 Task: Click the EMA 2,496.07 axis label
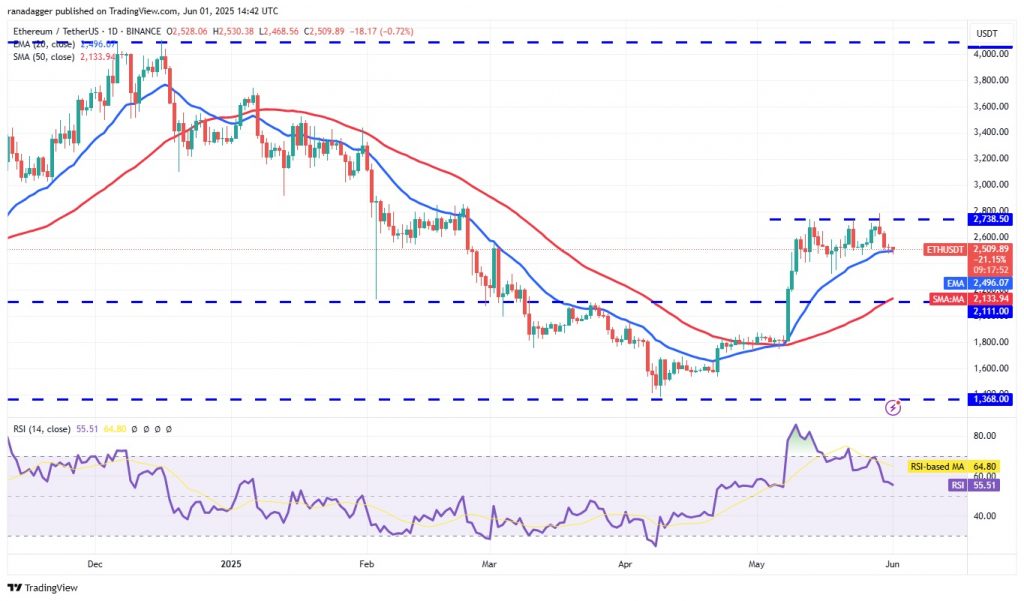click(x=978, y=284)
